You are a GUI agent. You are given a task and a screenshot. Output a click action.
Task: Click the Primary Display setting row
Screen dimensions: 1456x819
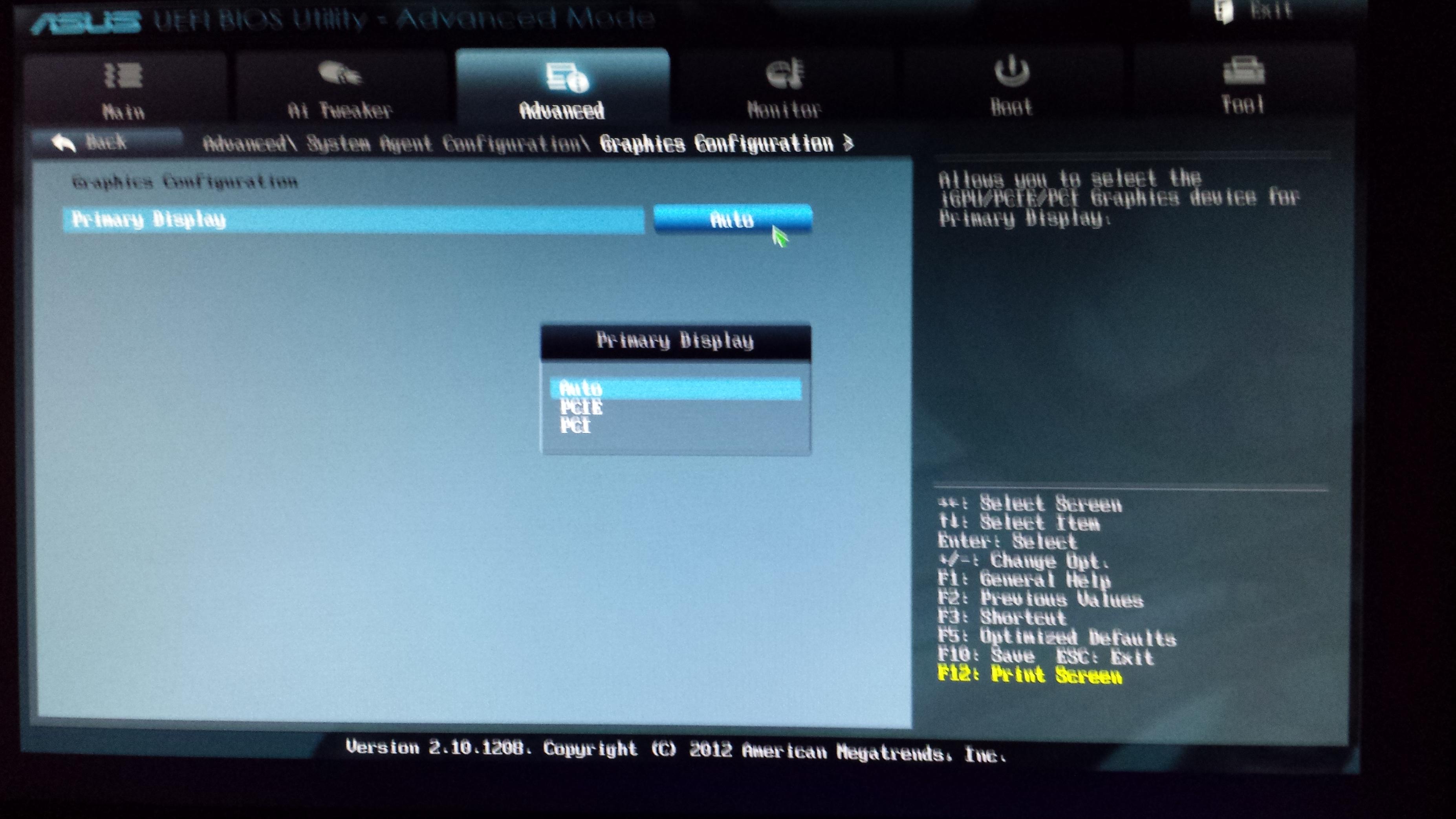[x=353, y=220]
